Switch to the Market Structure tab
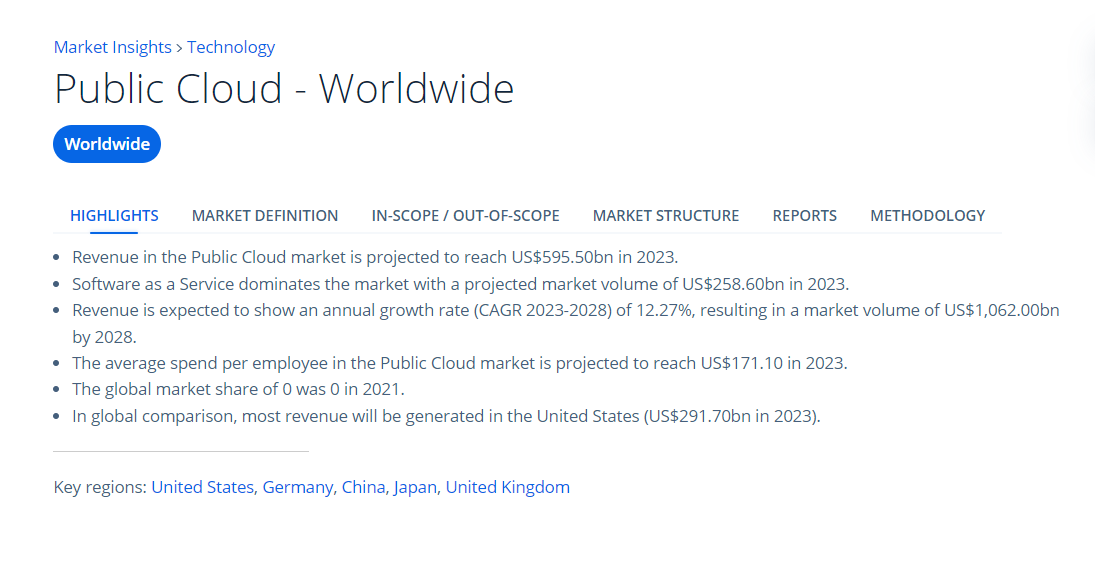 666,215
